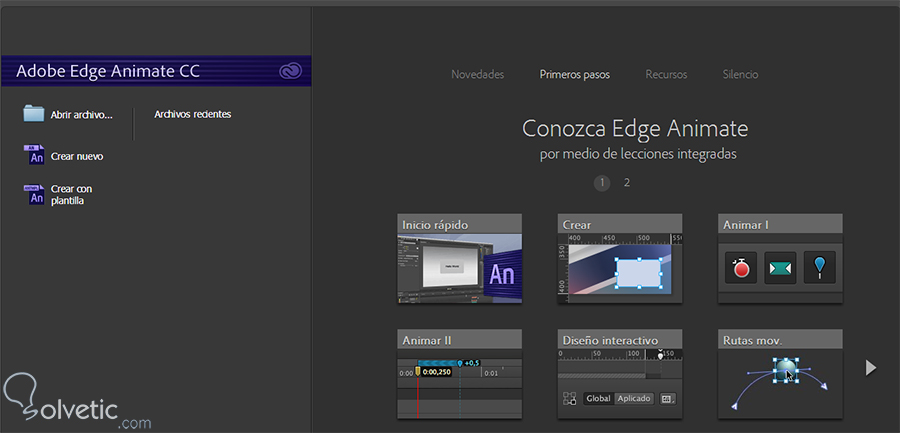The width and height of the screenshot is (900, 433).
Task: Open the Abrir archivo... link
Action: (82, 115)
